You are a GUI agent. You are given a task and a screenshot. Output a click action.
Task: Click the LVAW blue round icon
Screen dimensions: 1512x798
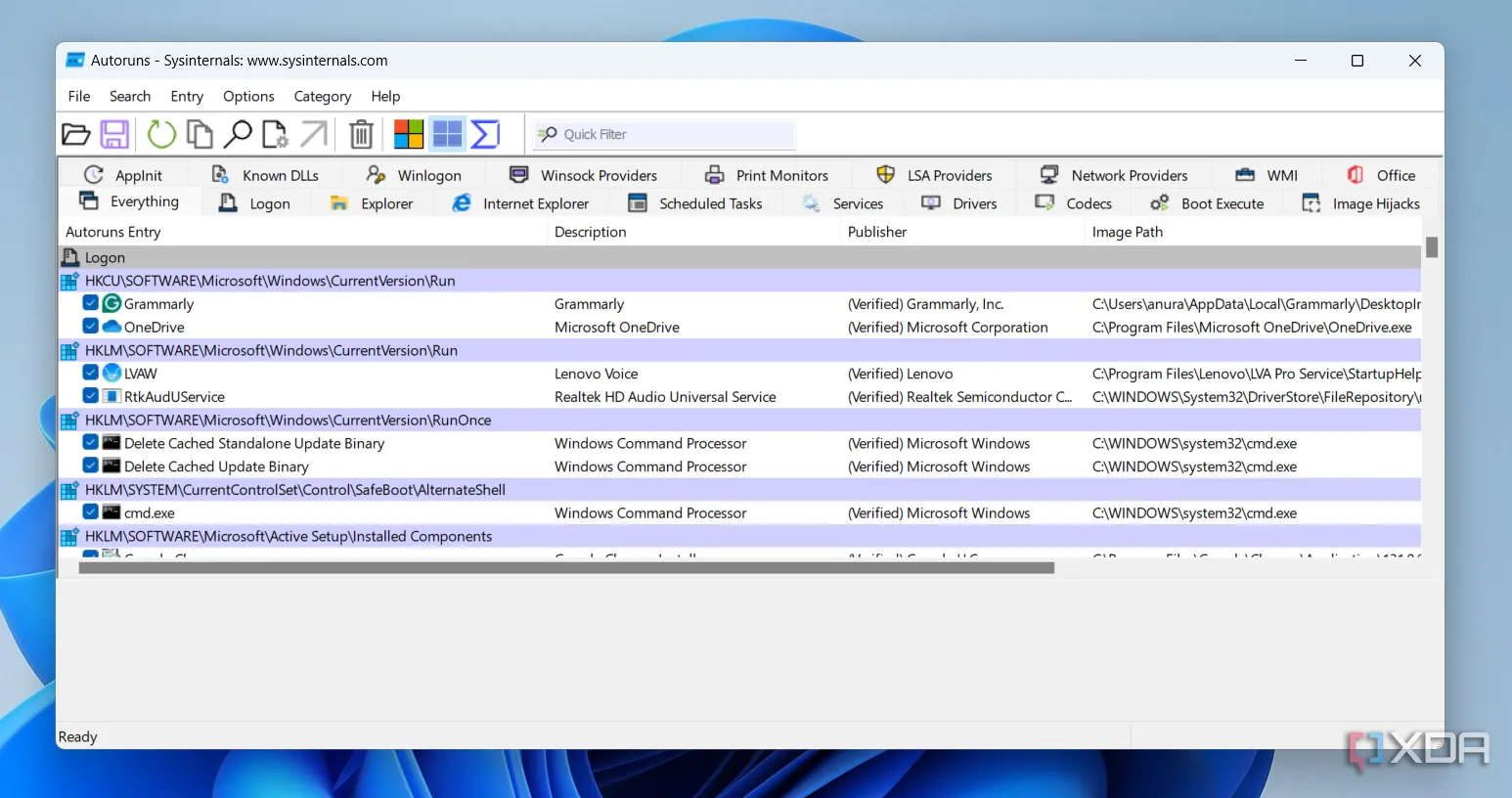[x=111, y=374]
